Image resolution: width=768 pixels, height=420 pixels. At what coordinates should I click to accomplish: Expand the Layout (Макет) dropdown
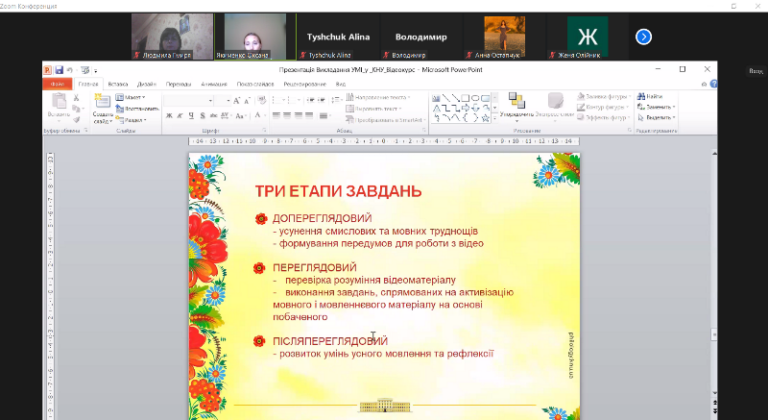click(x=133, y=97)
